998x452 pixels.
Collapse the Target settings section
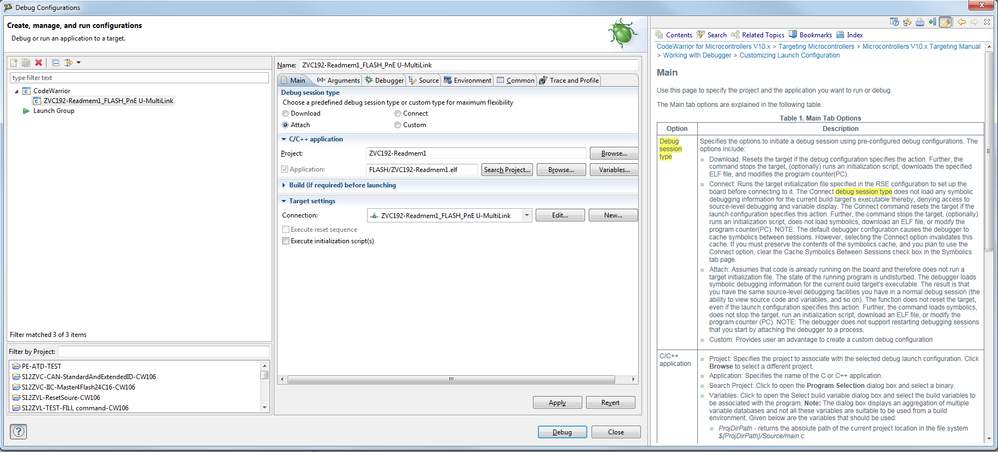click(x=284, y=201)
